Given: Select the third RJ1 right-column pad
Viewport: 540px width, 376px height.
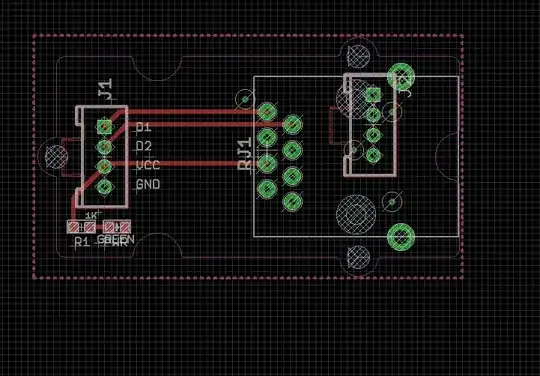Looking at the screenshot, I should tap(292, 176).
